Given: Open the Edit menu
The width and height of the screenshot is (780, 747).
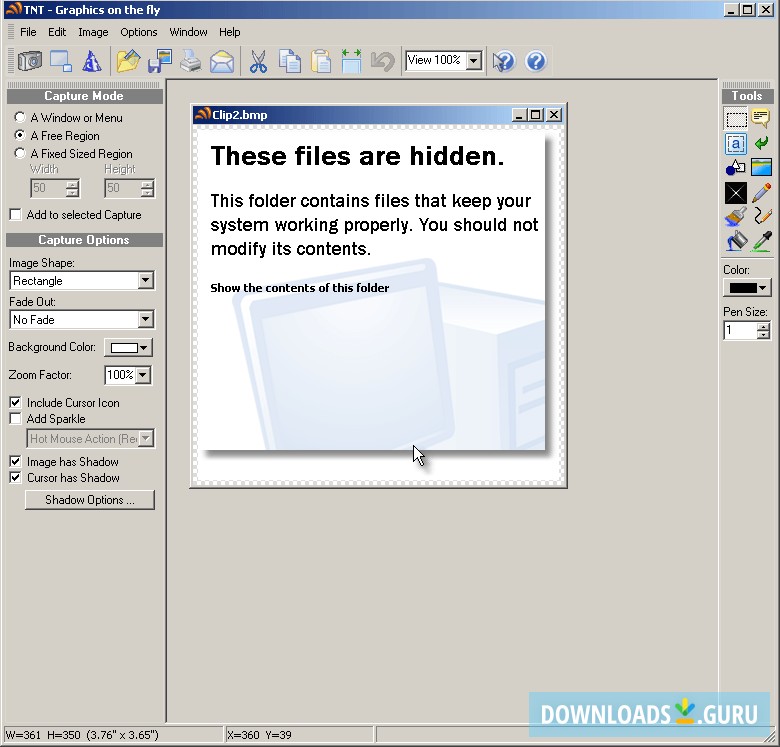Looking at the screenshot, I should (57, 32).
